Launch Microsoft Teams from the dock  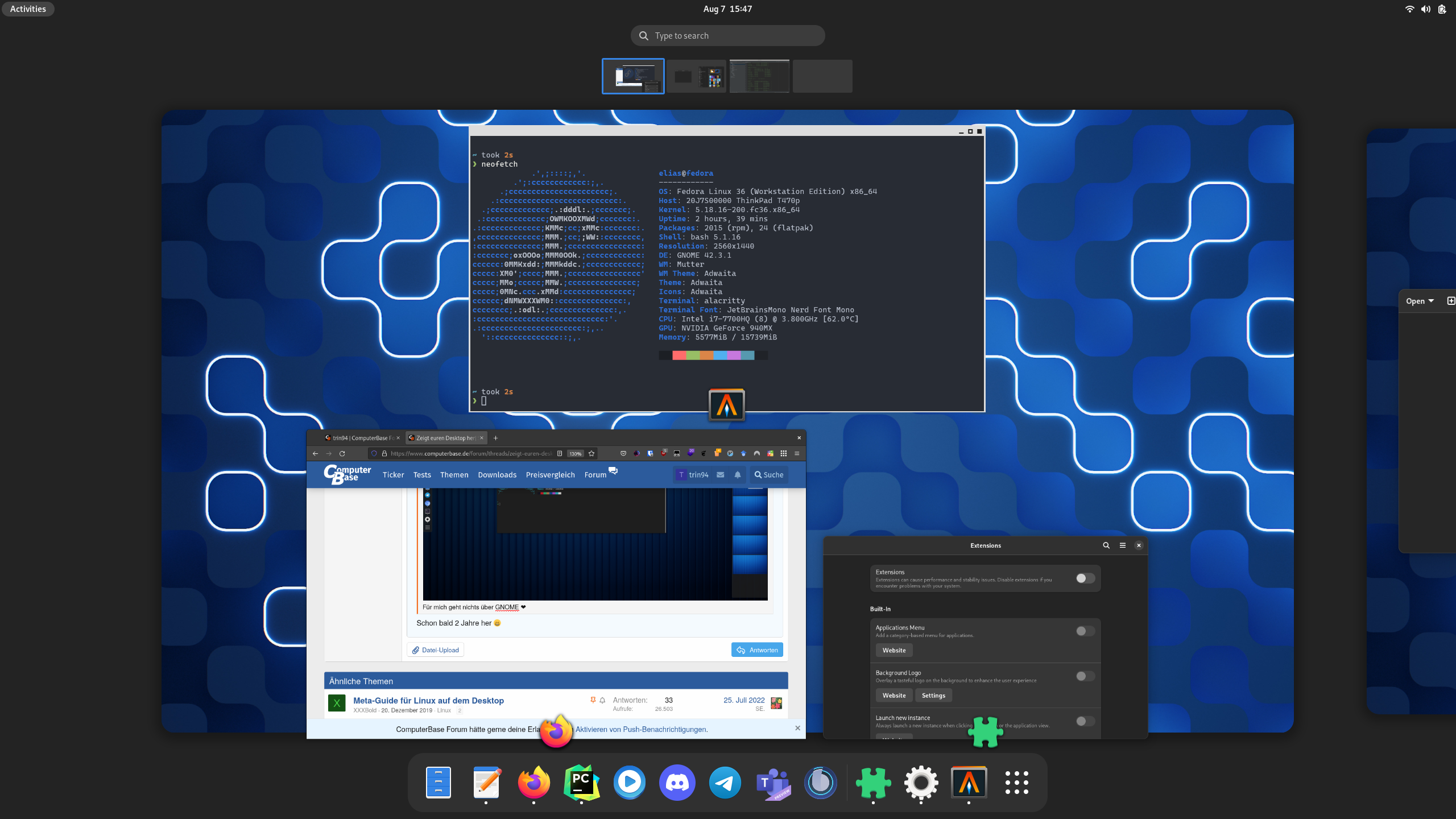point(772,783)
